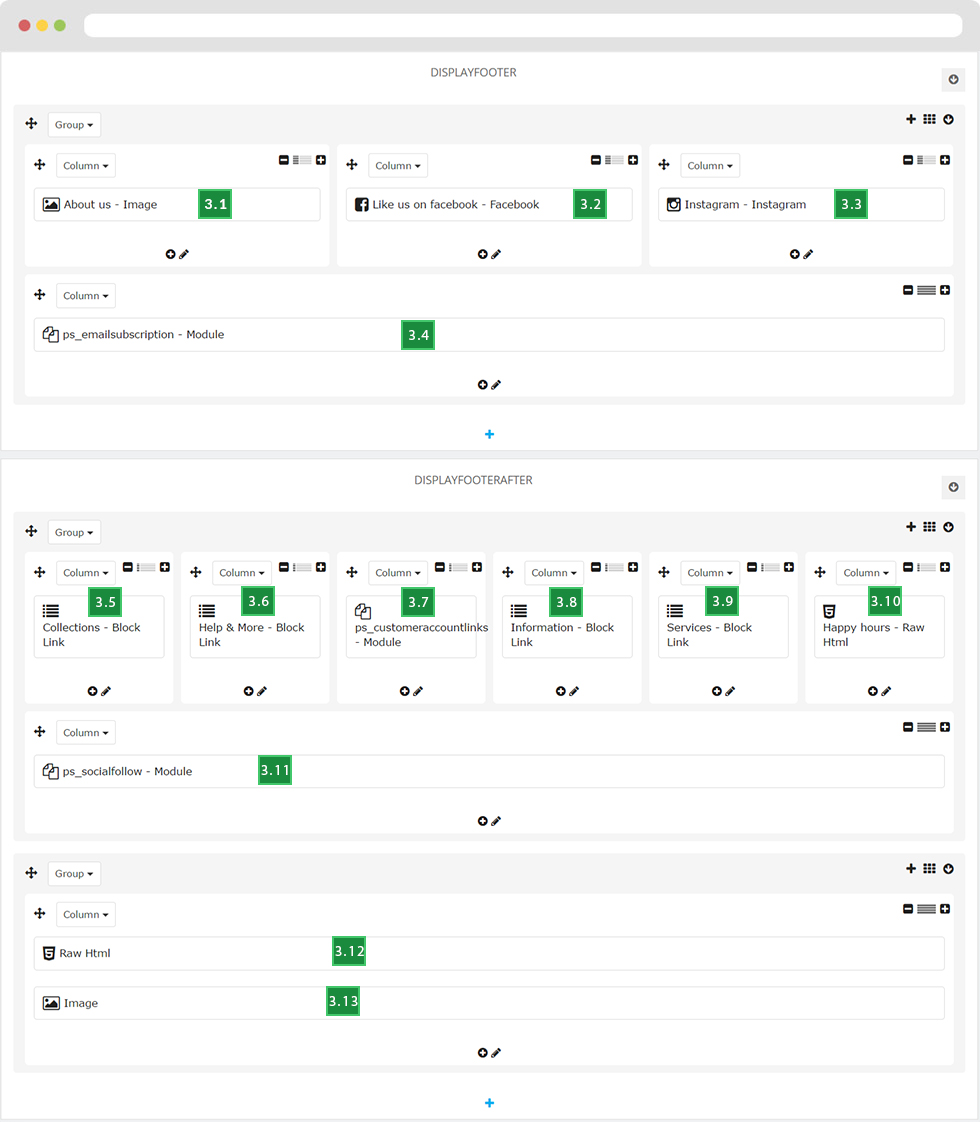The image size is (980, 1122).
Task: Click the move handle beside DISPLAYFOOTER Group dropdown
Action: coord(31,124)
